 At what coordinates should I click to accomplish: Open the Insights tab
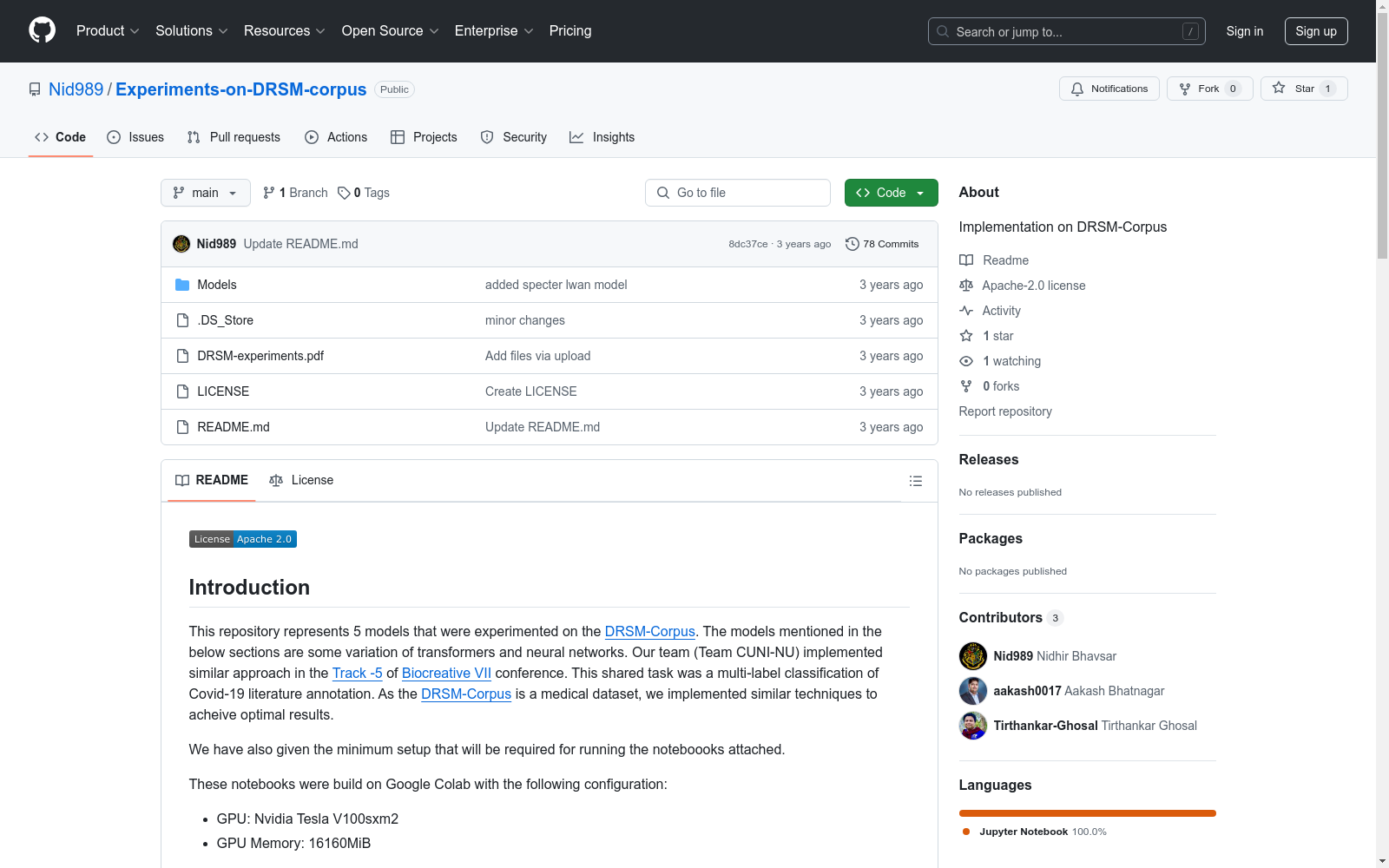(602, 137)
